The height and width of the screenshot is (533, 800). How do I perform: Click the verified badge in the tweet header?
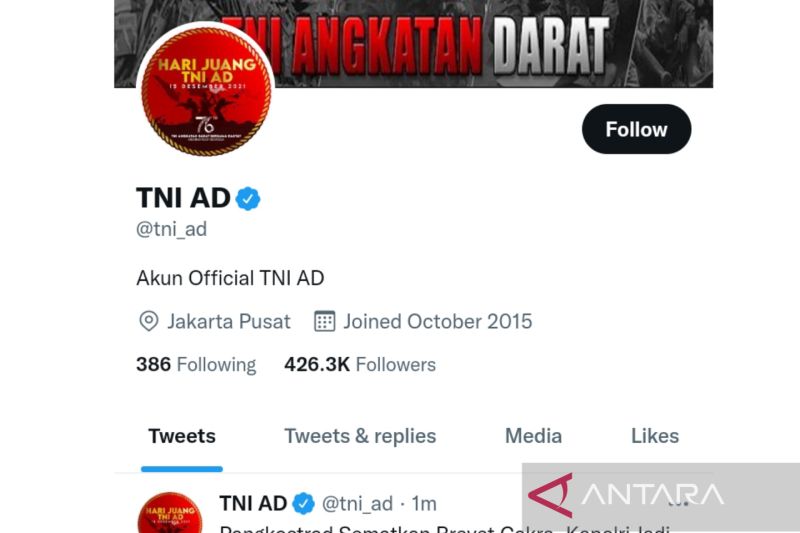coord(304,503)
